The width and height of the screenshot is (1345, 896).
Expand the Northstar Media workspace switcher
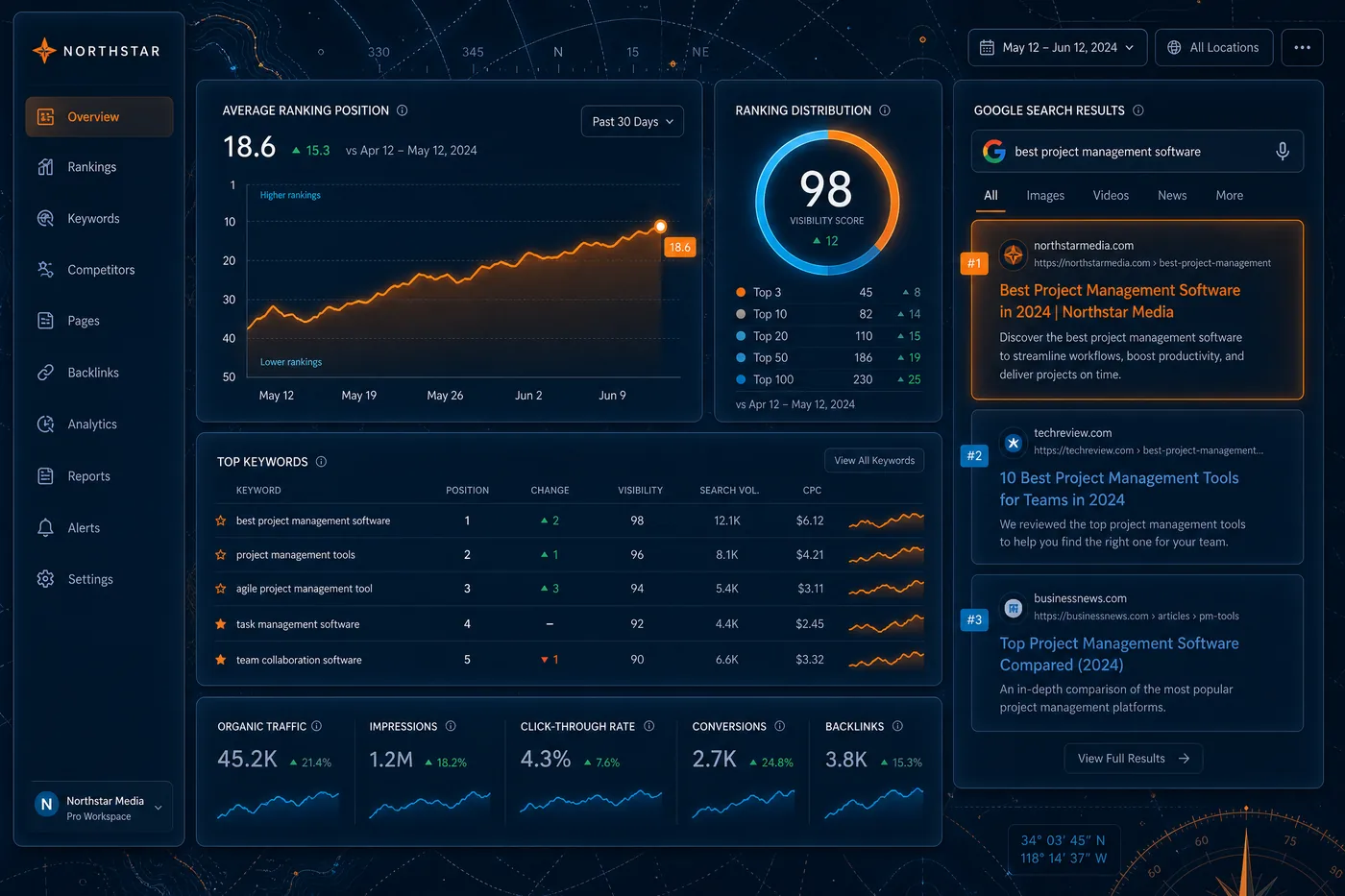102,807
